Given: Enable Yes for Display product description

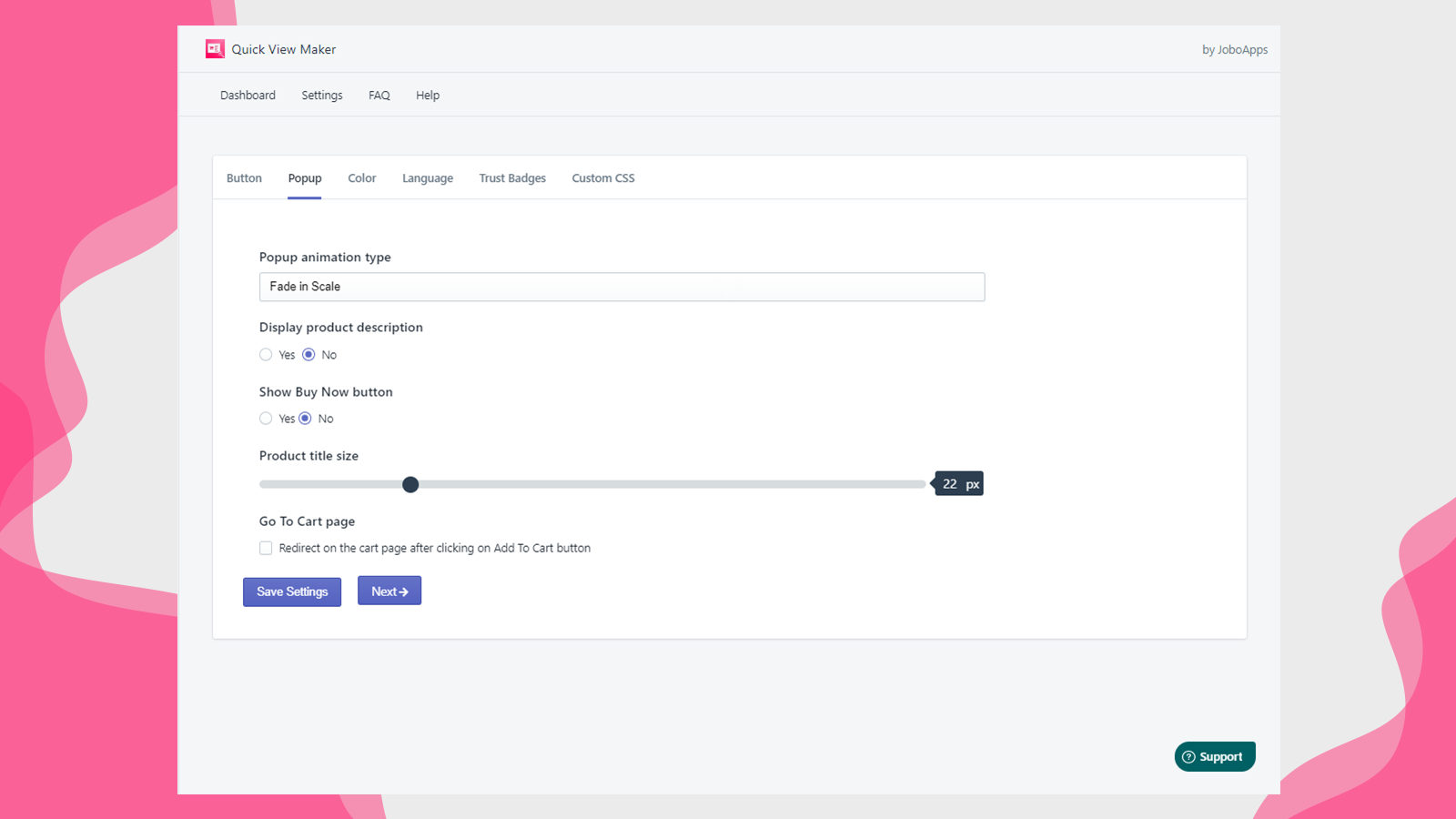Looking at the screenshot, I should pos(266,354).
